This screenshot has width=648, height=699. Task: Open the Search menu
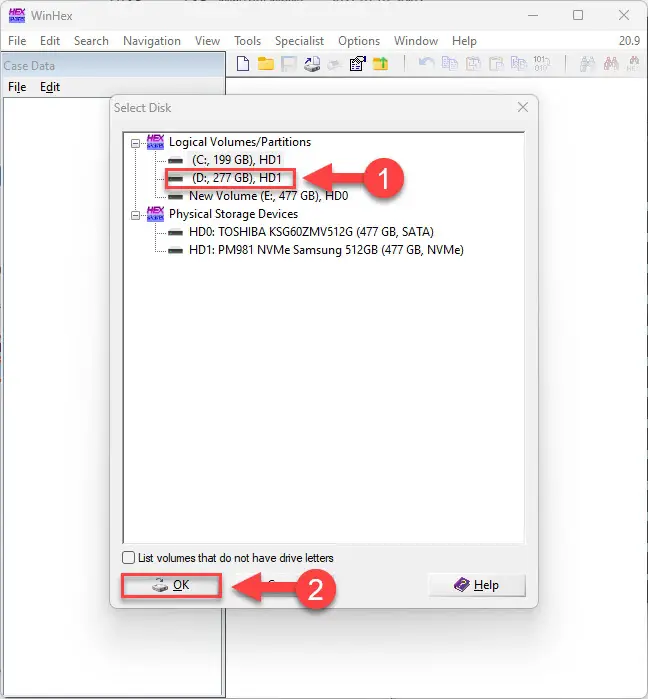click(91, 41)
